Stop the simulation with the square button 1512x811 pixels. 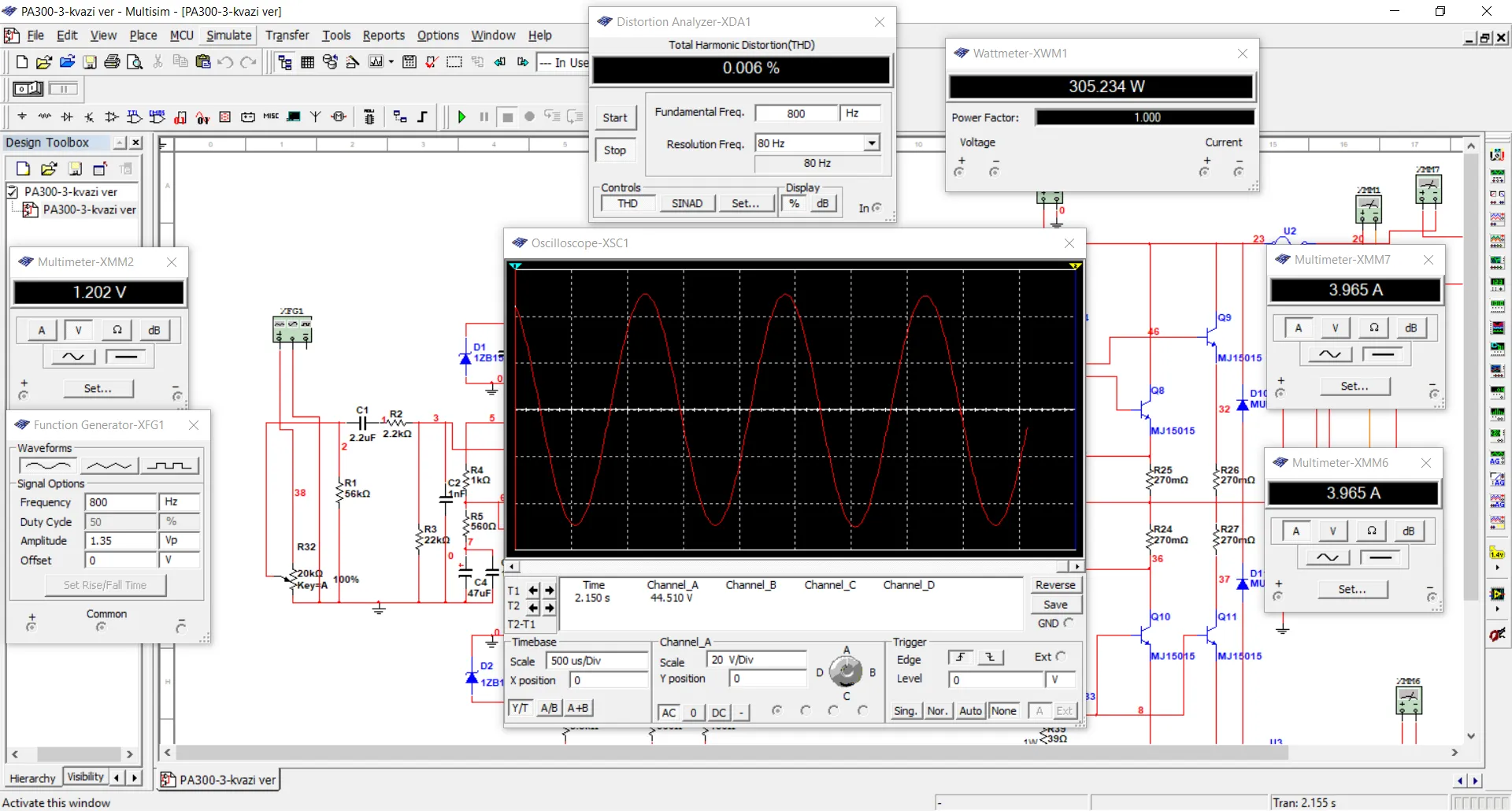508,117
